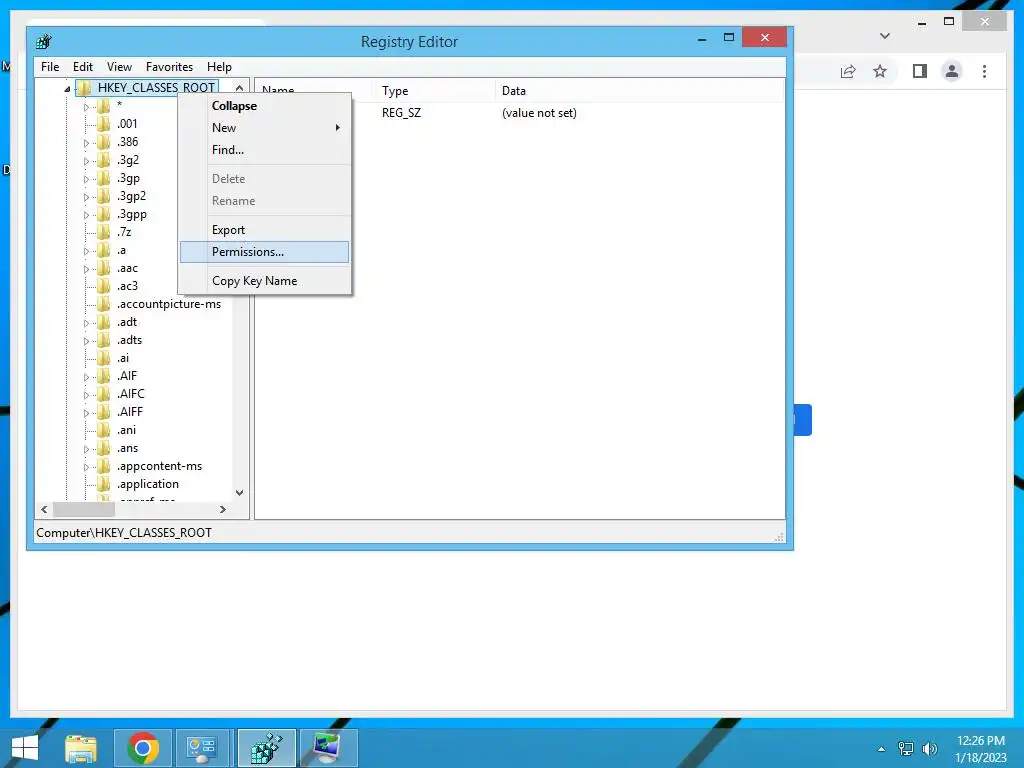
Task: Click the HKEY_CLASSES_ROOT folder icon
Action: click(84, 88)
